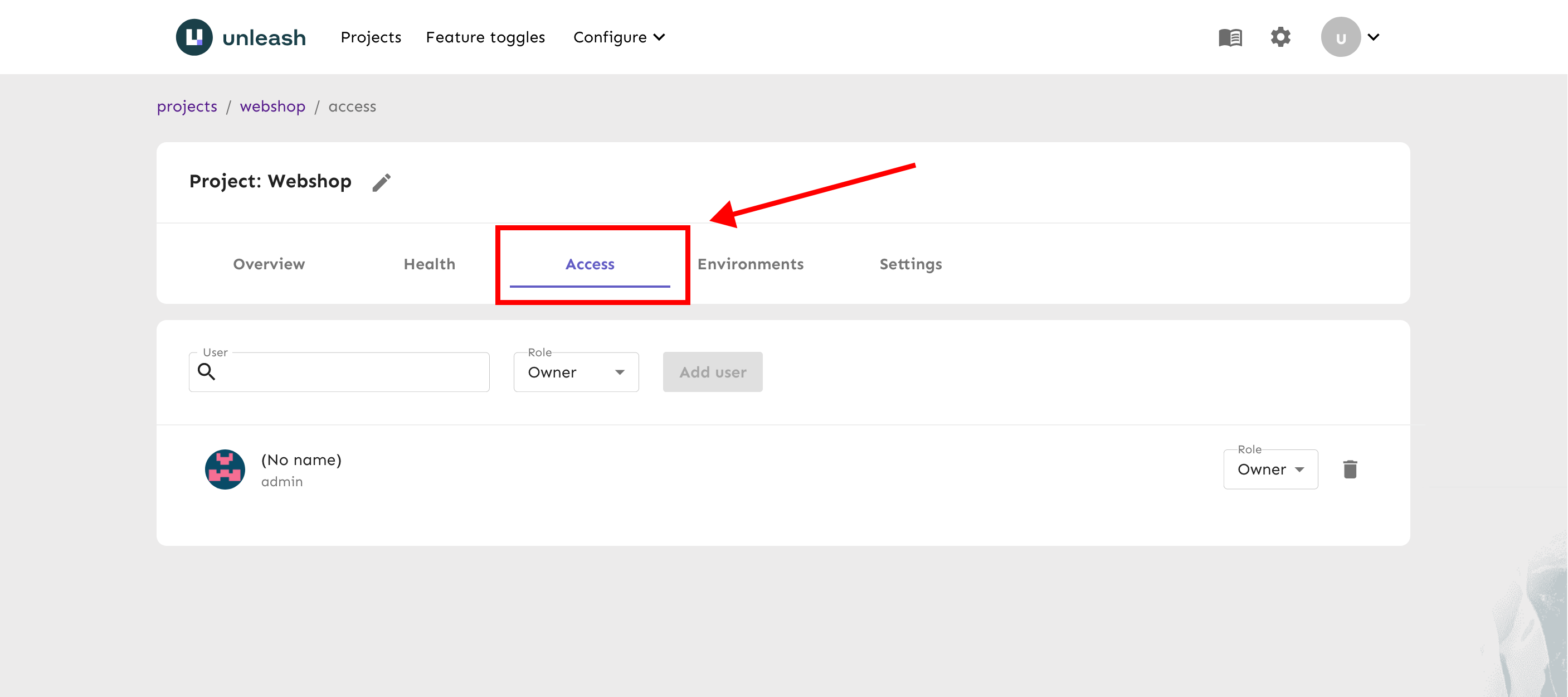This screenshot has height=697, width=1568.
Task: Open the webshop breadcrumb link
Action: click(x=272, y=107)
